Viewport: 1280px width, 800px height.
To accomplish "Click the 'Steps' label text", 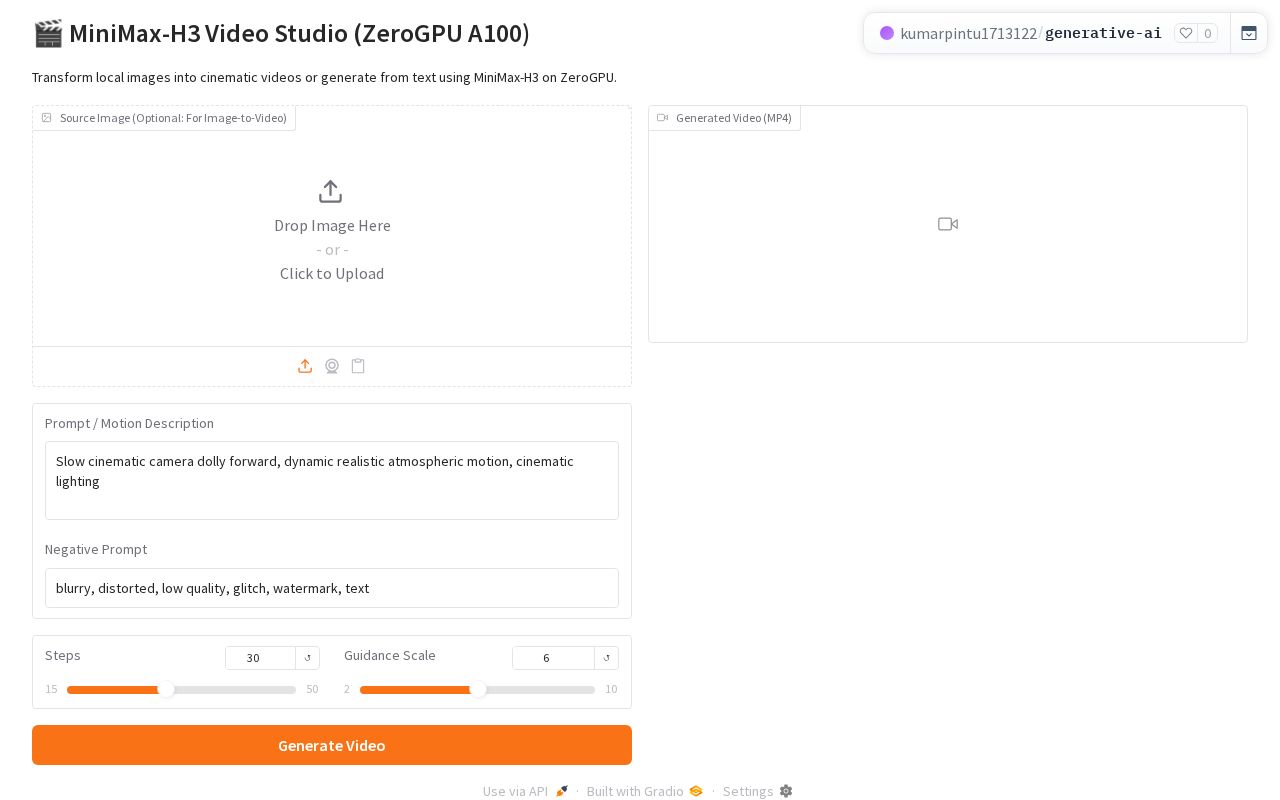I will (x=63, y=655).
